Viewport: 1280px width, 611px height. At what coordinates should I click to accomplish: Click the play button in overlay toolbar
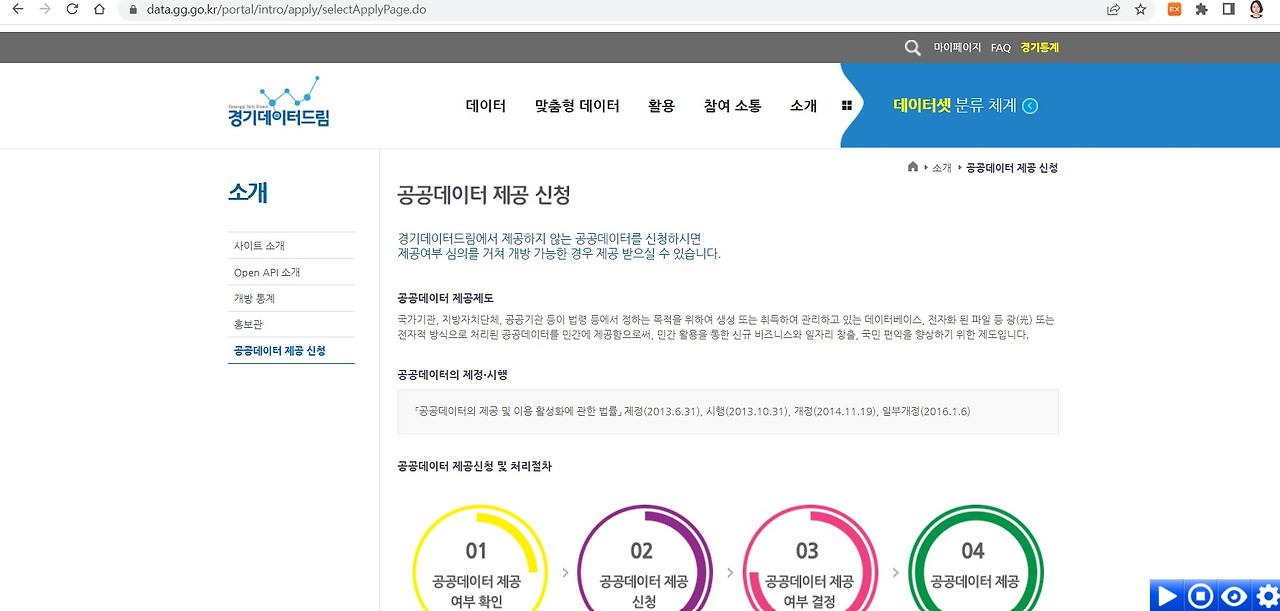pos(1166,596)
